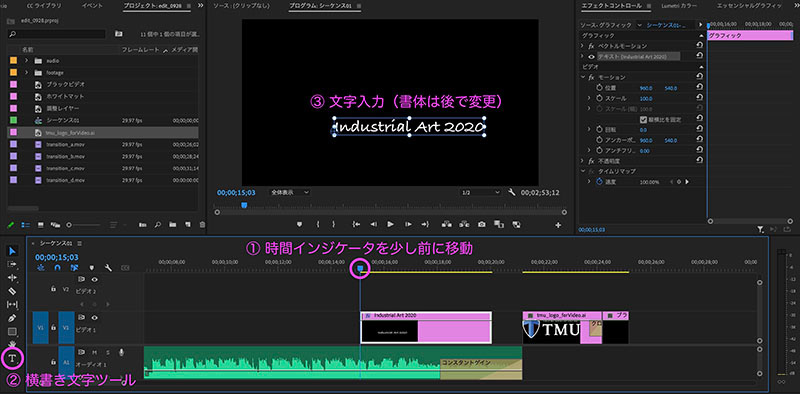800x394 pixels.
Task: Toggle visibility eye of Video 1 track
Action: pos(94,317)
